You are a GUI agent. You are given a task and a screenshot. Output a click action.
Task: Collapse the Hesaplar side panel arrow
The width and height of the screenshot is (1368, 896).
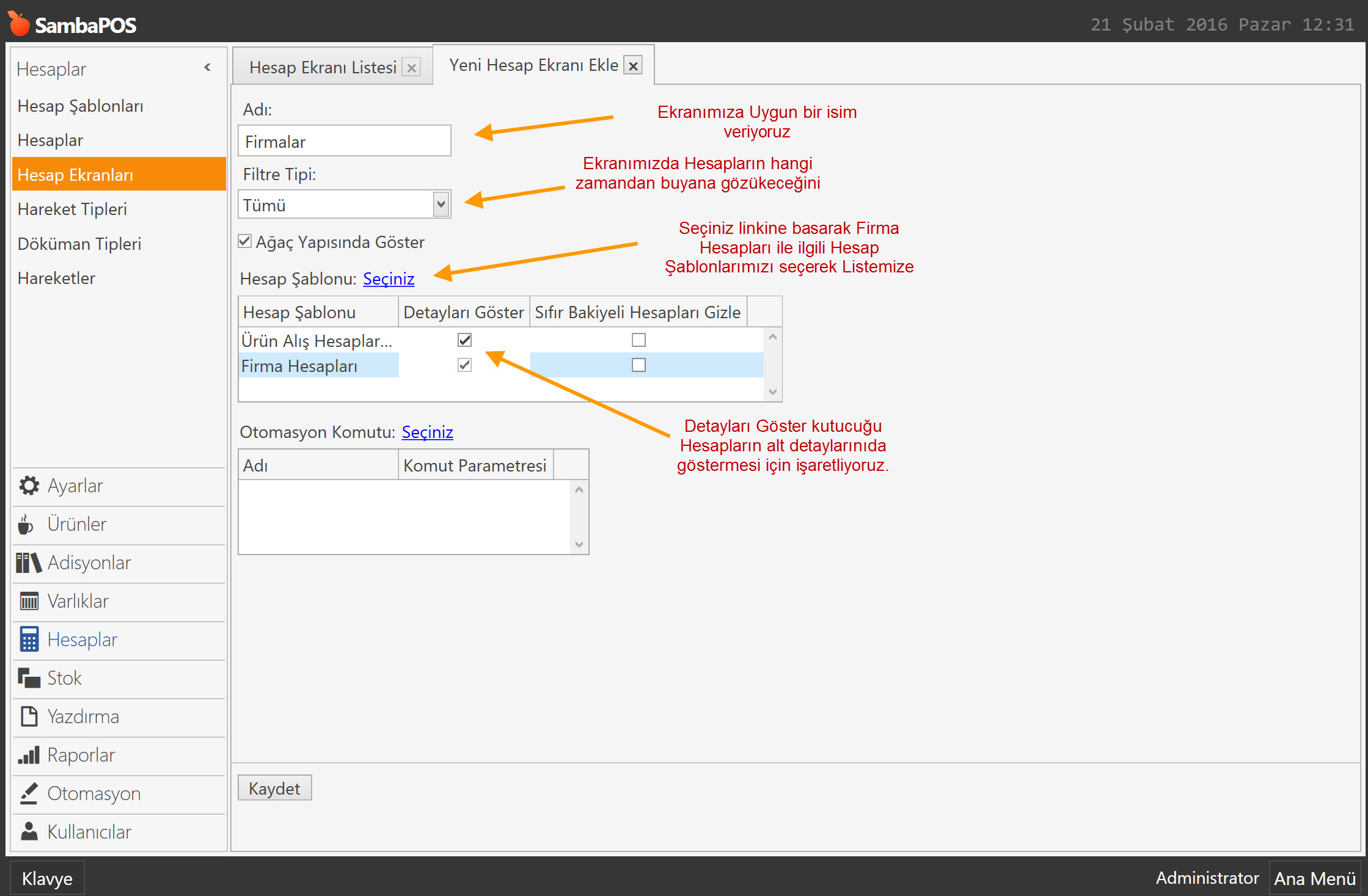tap(207, 67)
